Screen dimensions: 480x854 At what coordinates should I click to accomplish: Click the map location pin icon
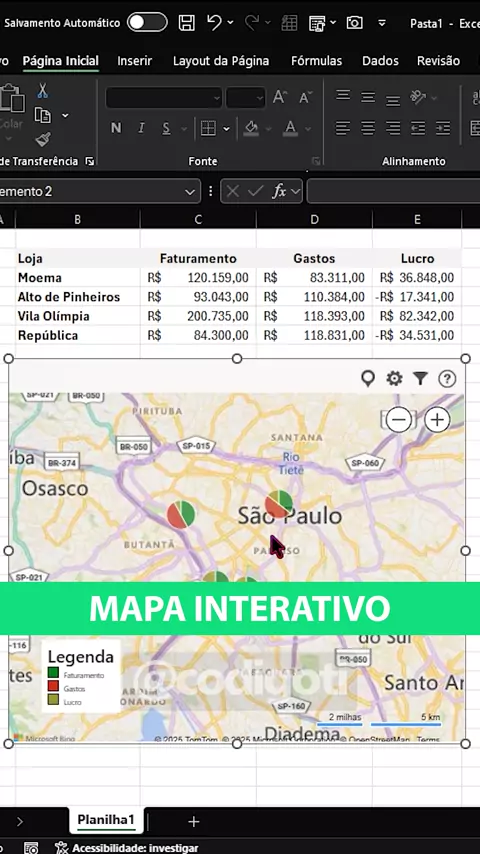coord(368,379)
